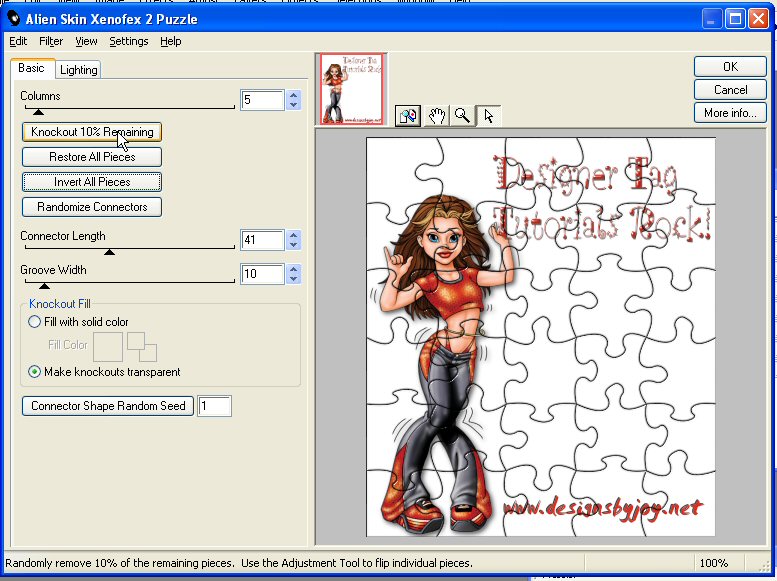Open the Edit menu
The width and height of the screenshot is (777, 581).
[x=18, y=41]
